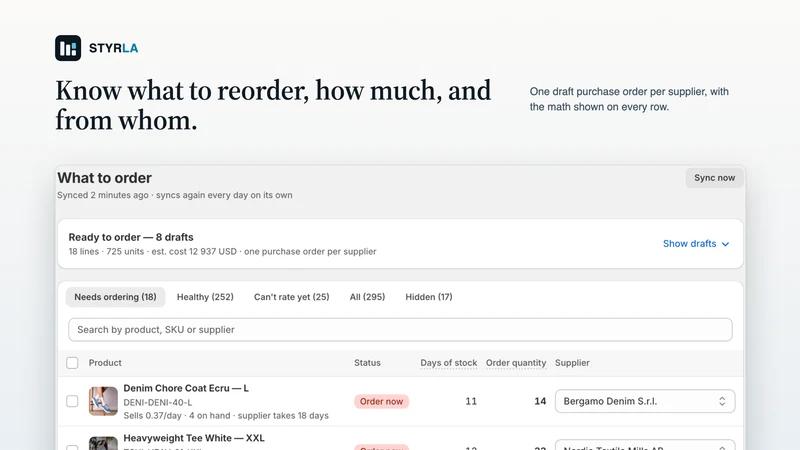Switch to the Healthy (252) tab
The image size is (800, 450).
[x=205, y=297]
